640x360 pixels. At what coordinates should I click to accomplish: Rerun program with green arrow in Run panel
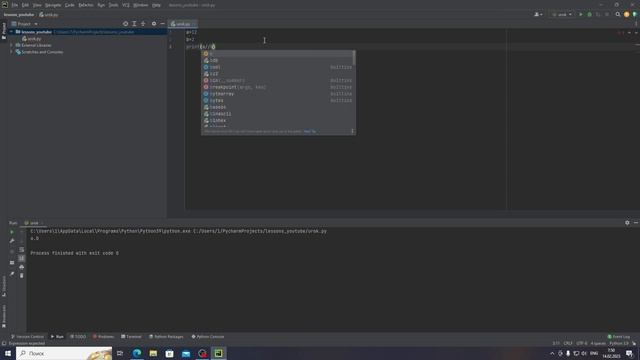click(12, 232)
